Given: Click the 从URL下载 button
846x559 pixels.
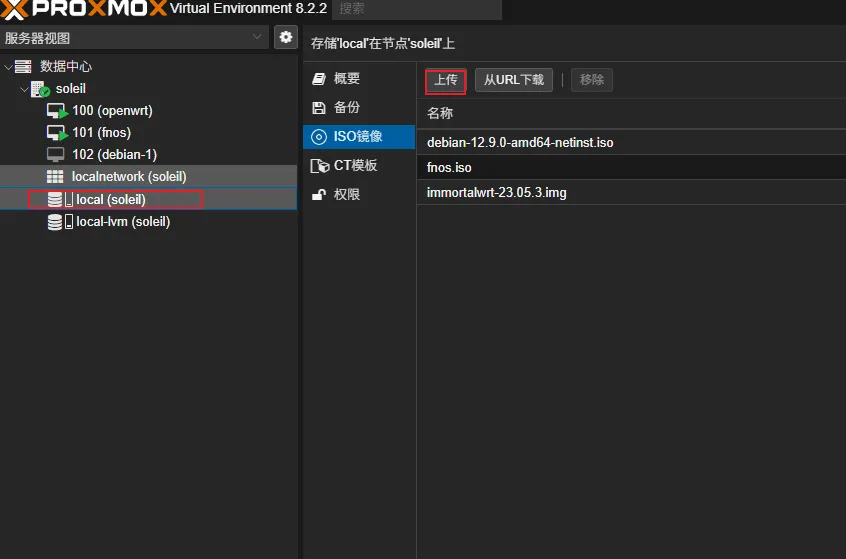Looking at the screenshot, I should [513, 80].
